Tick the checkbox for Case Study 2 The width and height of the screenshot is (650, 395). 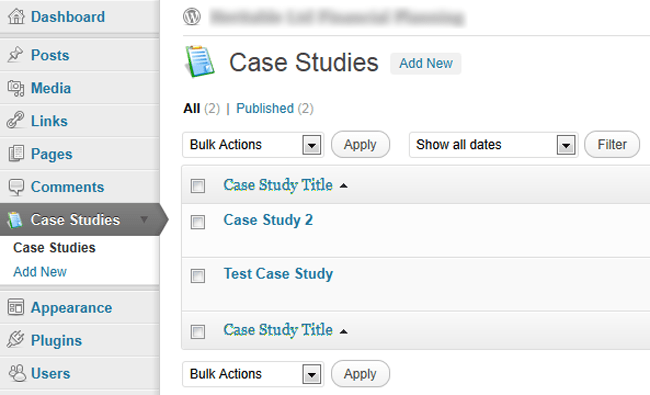198,222
